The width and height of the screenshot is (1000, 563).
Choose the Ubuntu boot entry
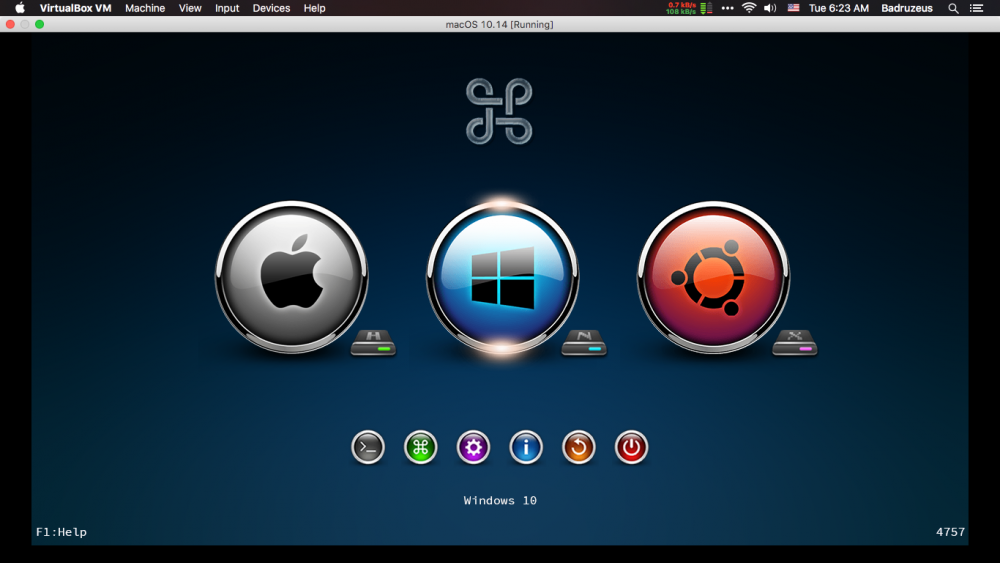(x=713, y=277)
